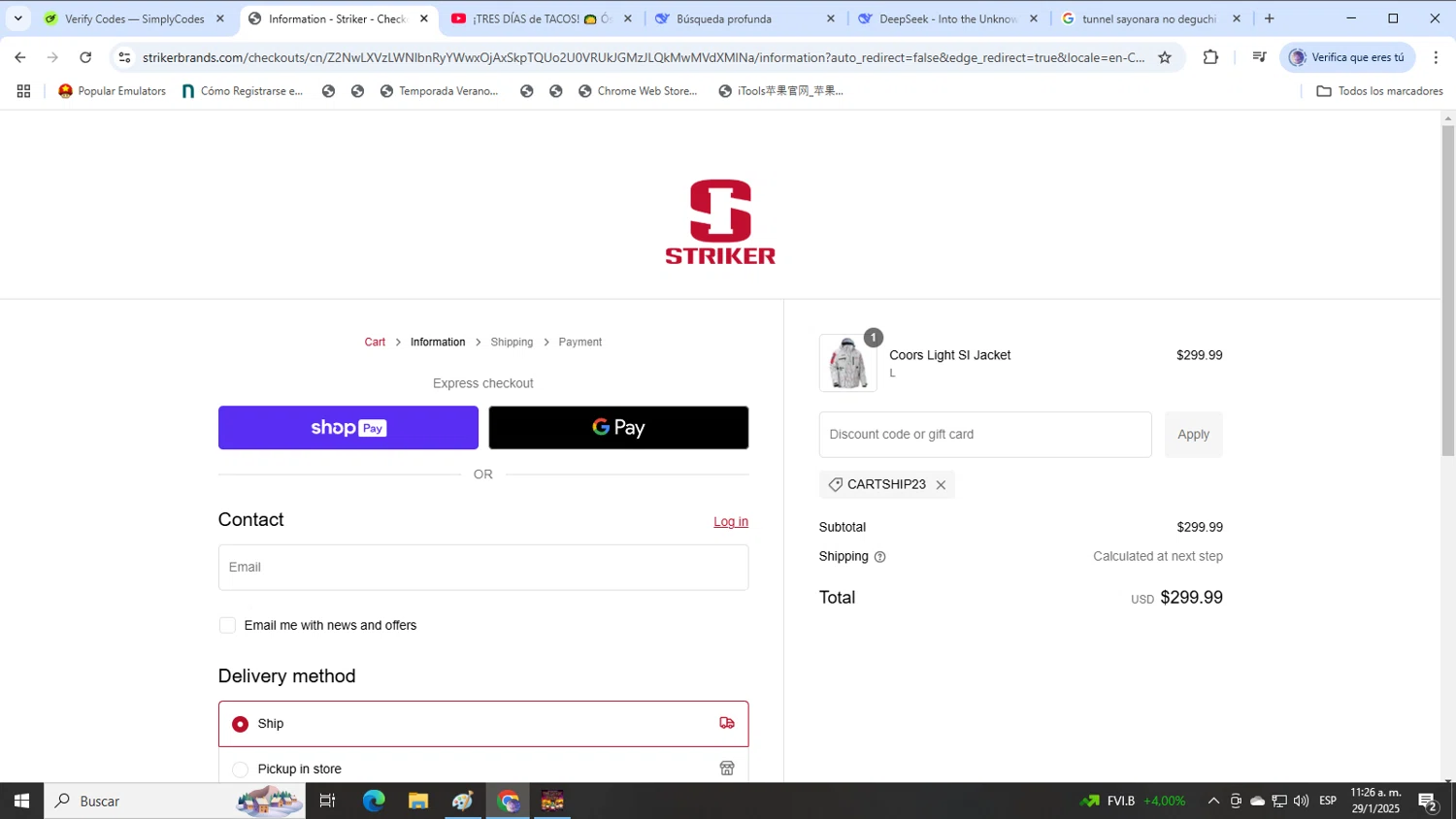Open Popular Emulators bookmark
The height and width of the screenshot is (819, 1456).
pyautogui.click(x=112, y=91)
